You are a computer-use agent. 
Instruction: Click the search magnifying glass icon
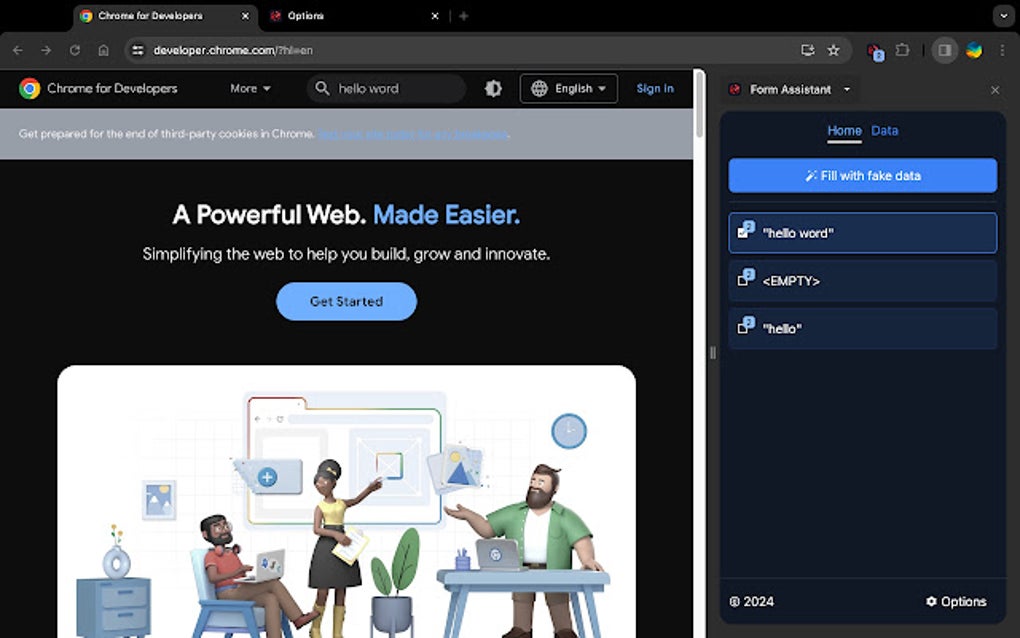pos(320,89)
